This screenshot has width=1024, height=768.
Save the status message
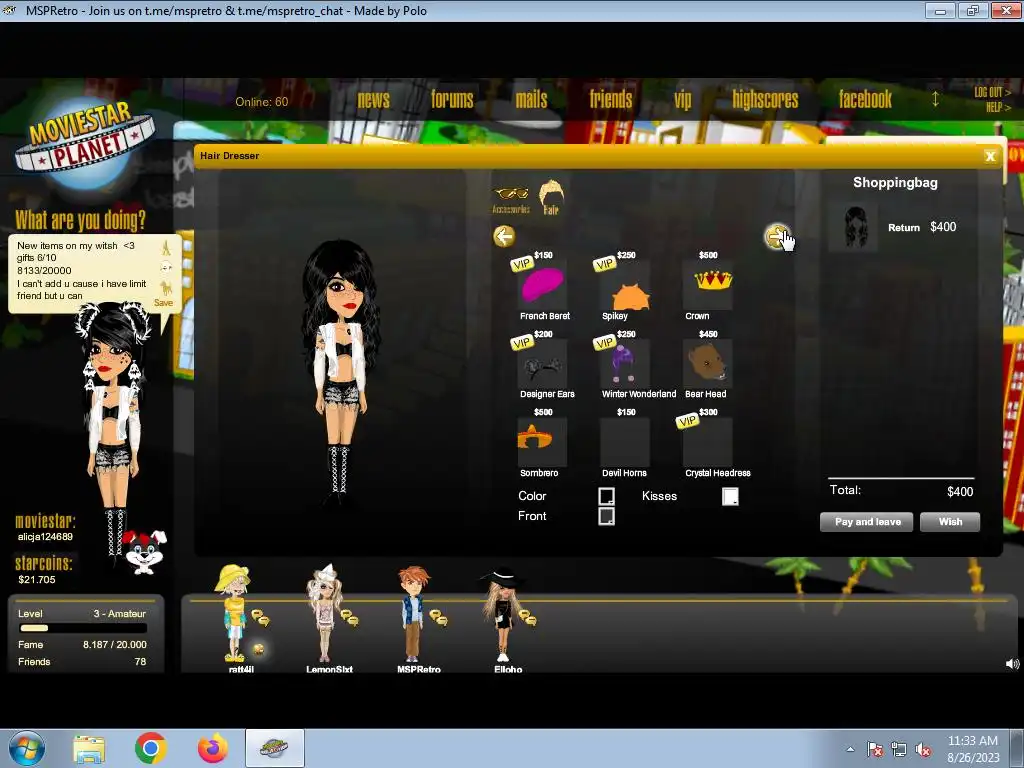163,303
